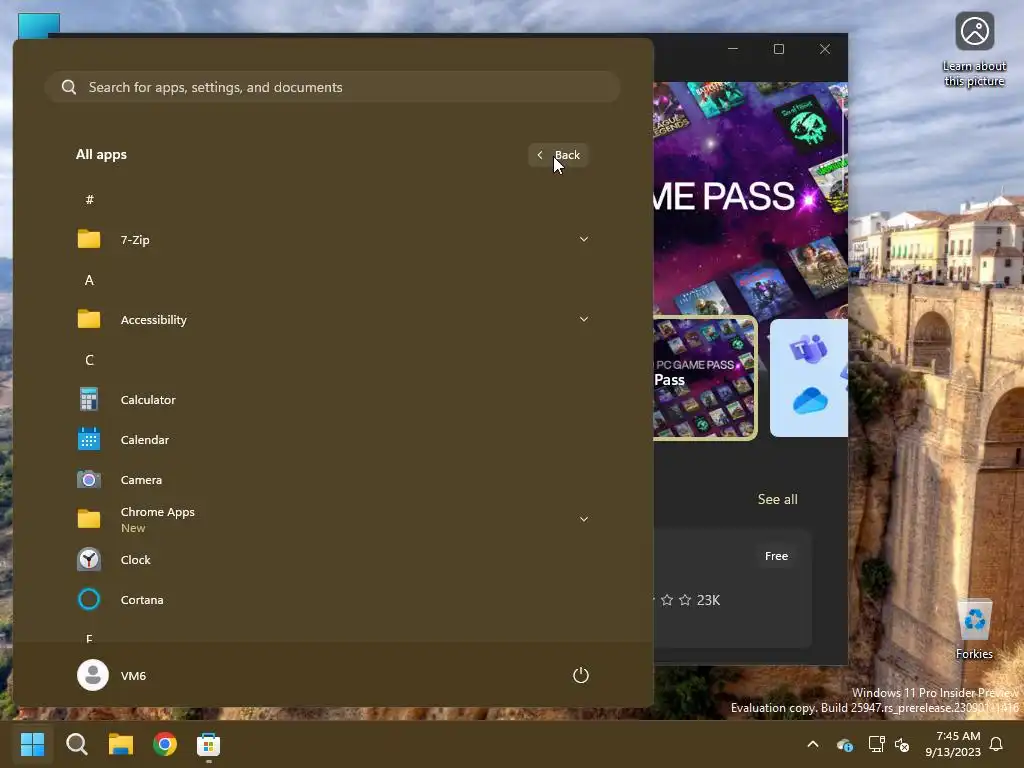Open the muted volume tray icon
Screen dimensions: 1024x768
point(902,744)
